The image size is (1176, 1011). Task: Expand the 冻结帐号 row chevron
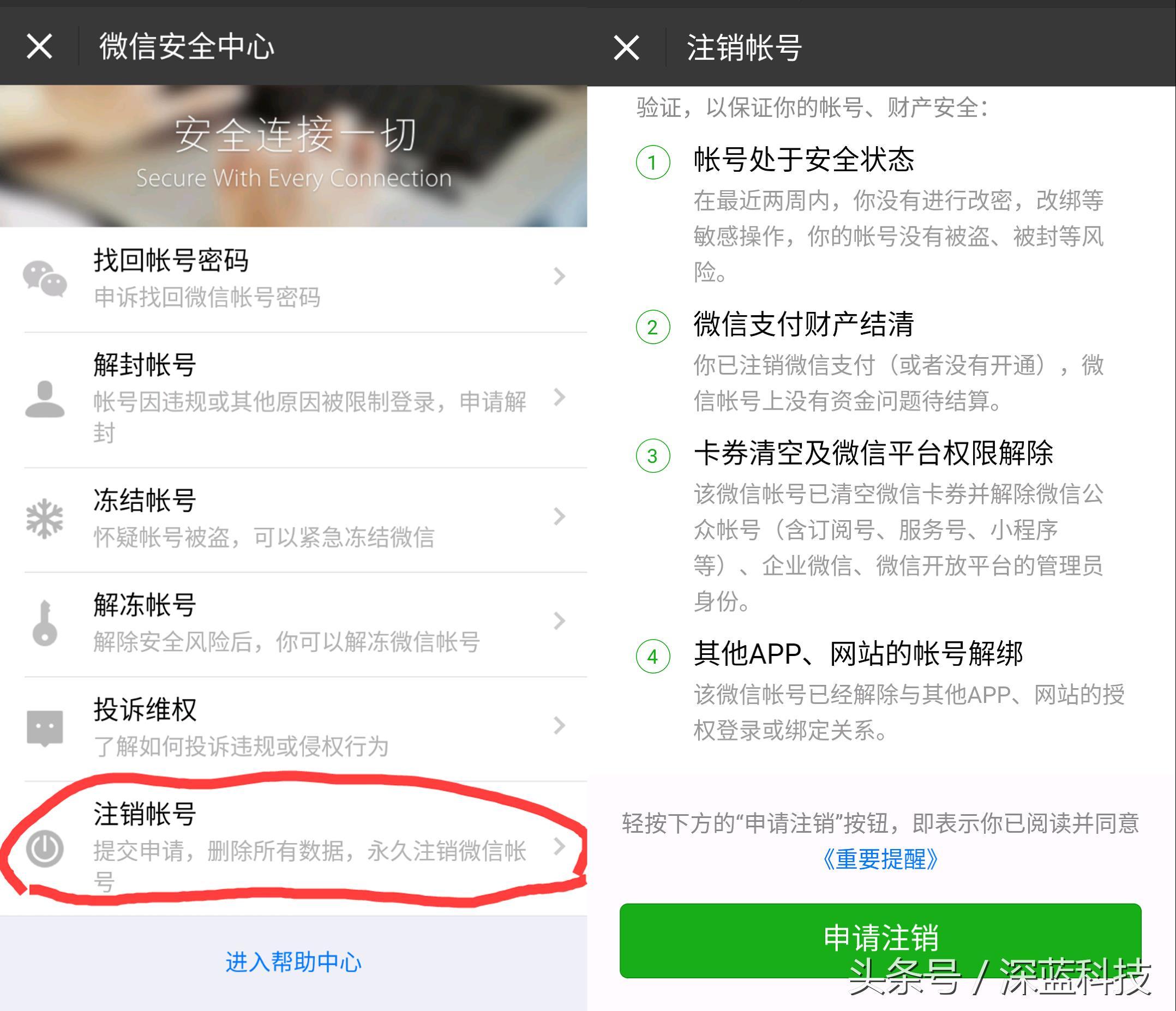(x=560, y=516)
